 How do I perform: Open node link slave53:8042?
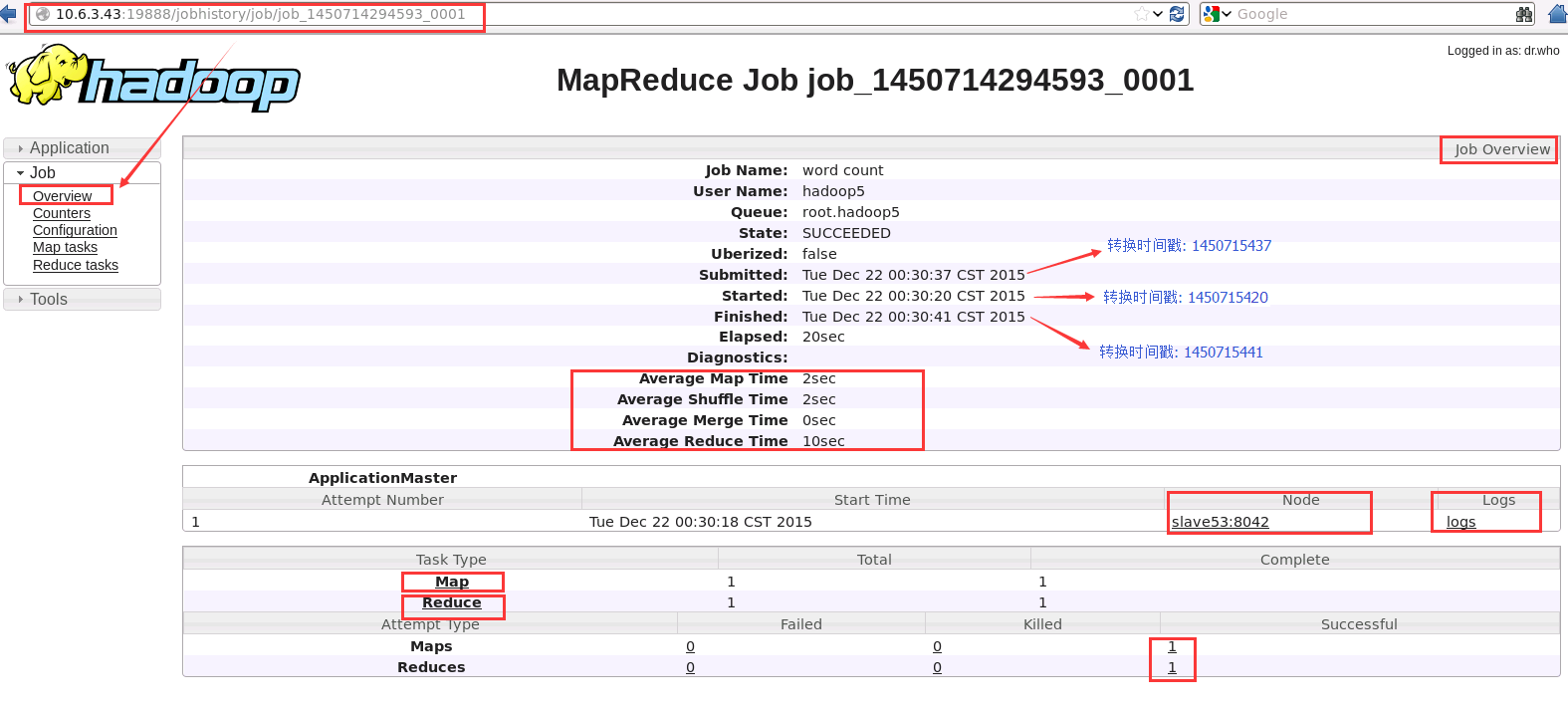tap(1221, 522)
